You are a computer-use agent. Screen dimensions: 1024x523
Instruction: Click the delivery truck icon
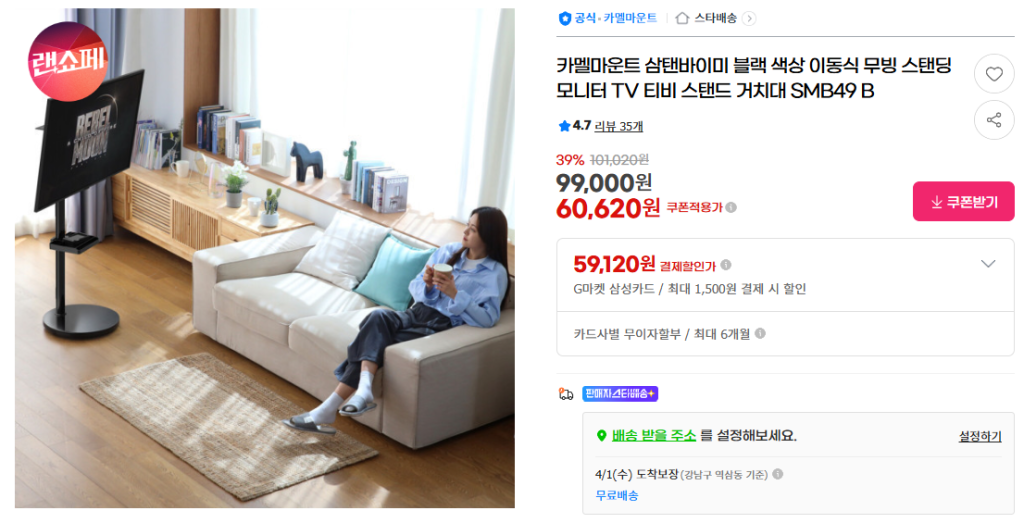(x=566, y=394)
